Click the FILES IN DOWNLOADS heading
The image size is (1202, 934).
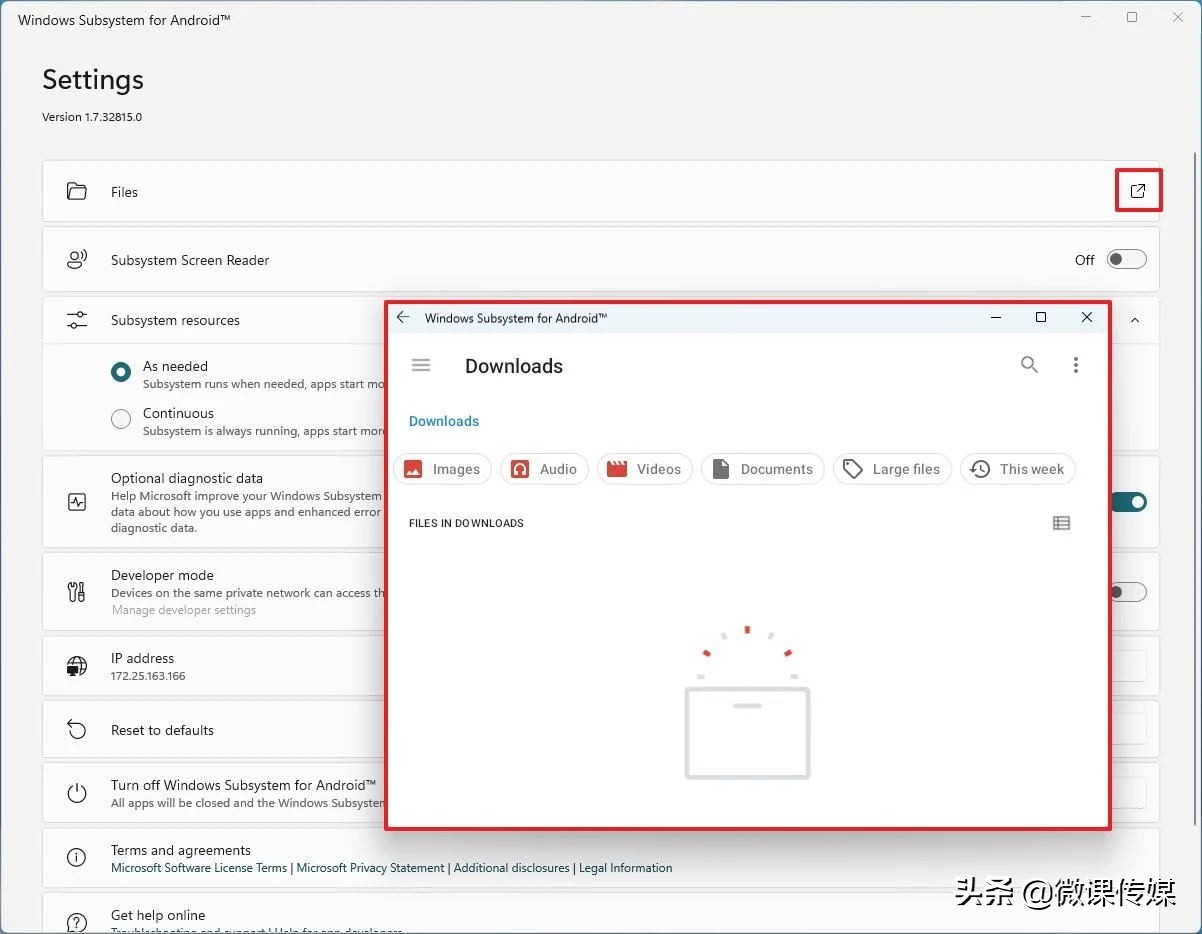point(466,523)
